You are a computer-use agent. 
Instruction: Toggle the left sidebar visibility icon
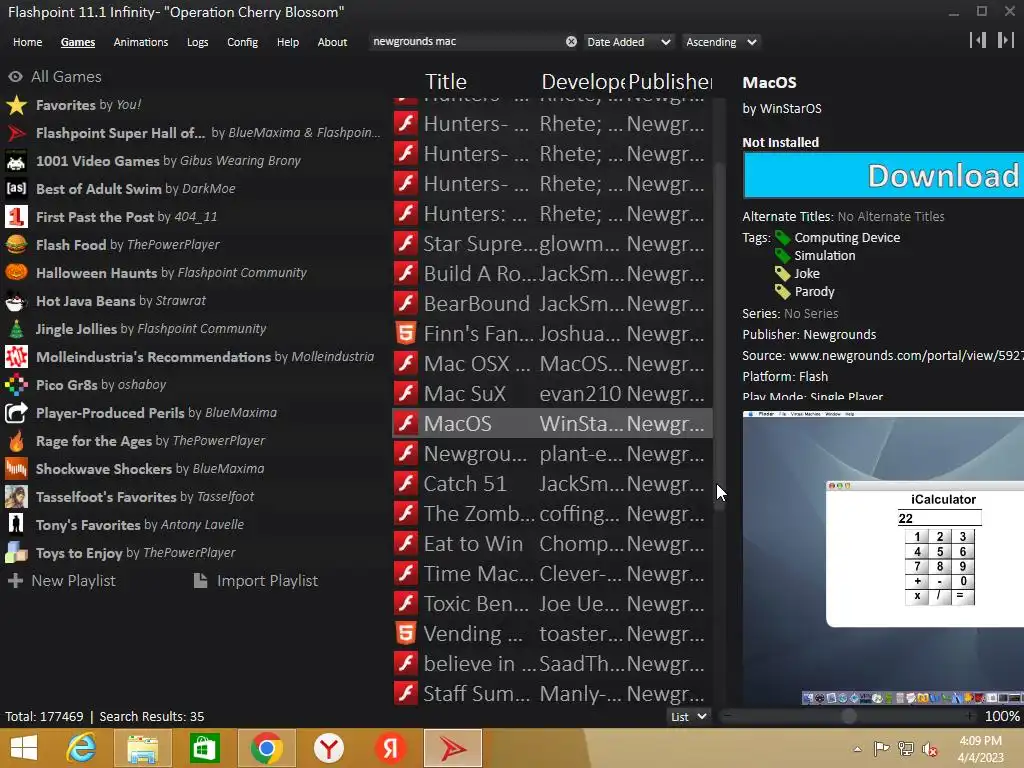[978, 40]
